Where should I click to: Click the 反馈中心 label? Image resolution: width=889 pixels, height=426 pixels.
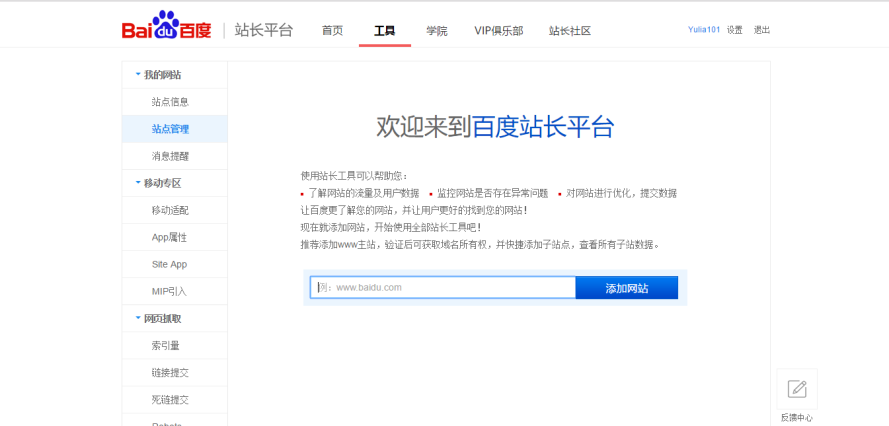797,417
